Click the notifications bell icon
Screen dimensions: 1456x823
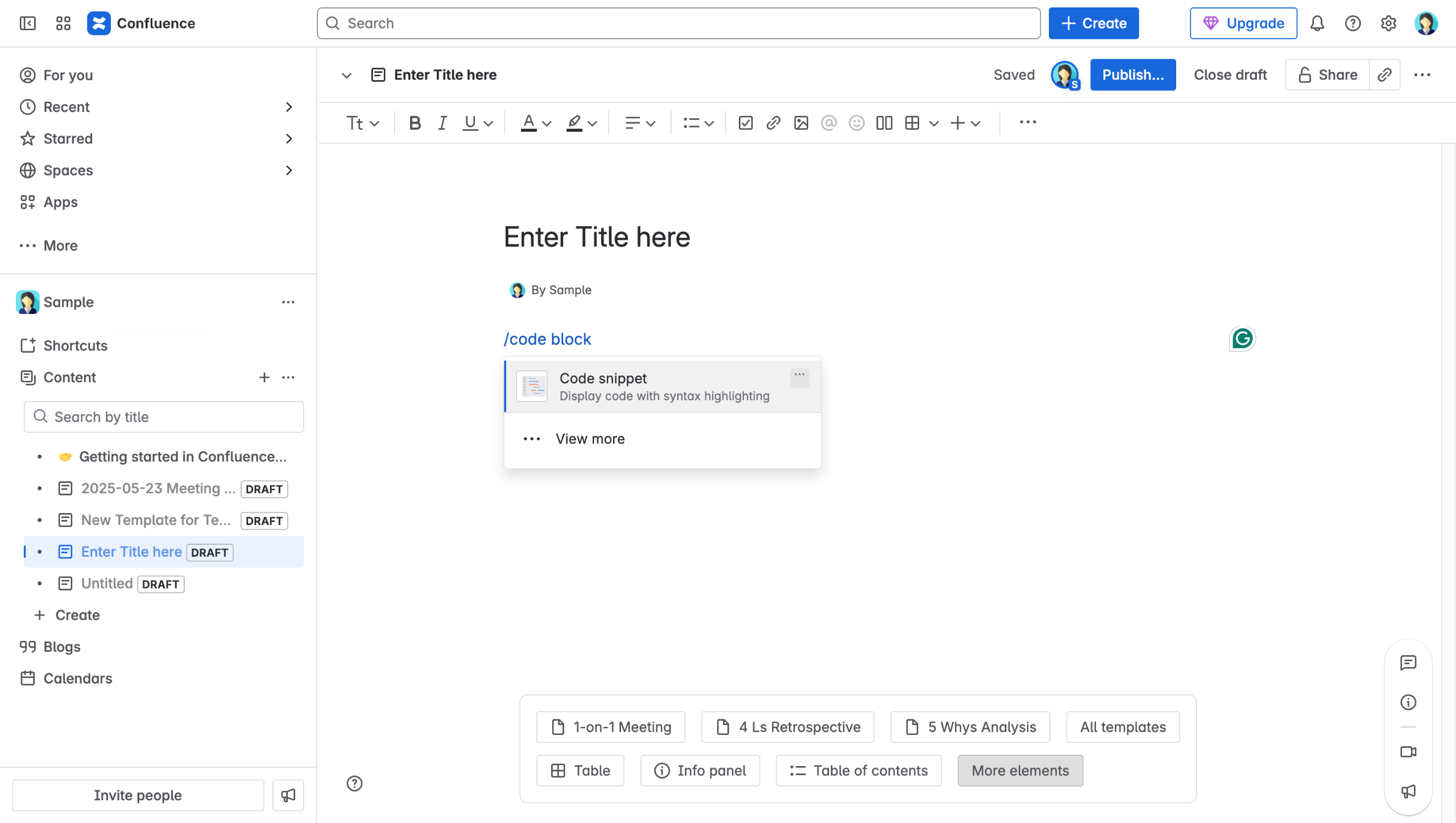click(x=1317, y=23)
